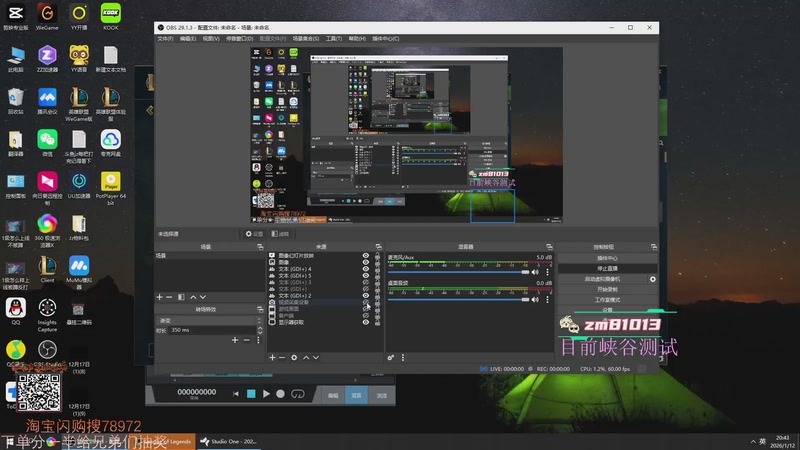Click 插件中心 button in Controls panel
800x450 pixels.
click(607, 258)
